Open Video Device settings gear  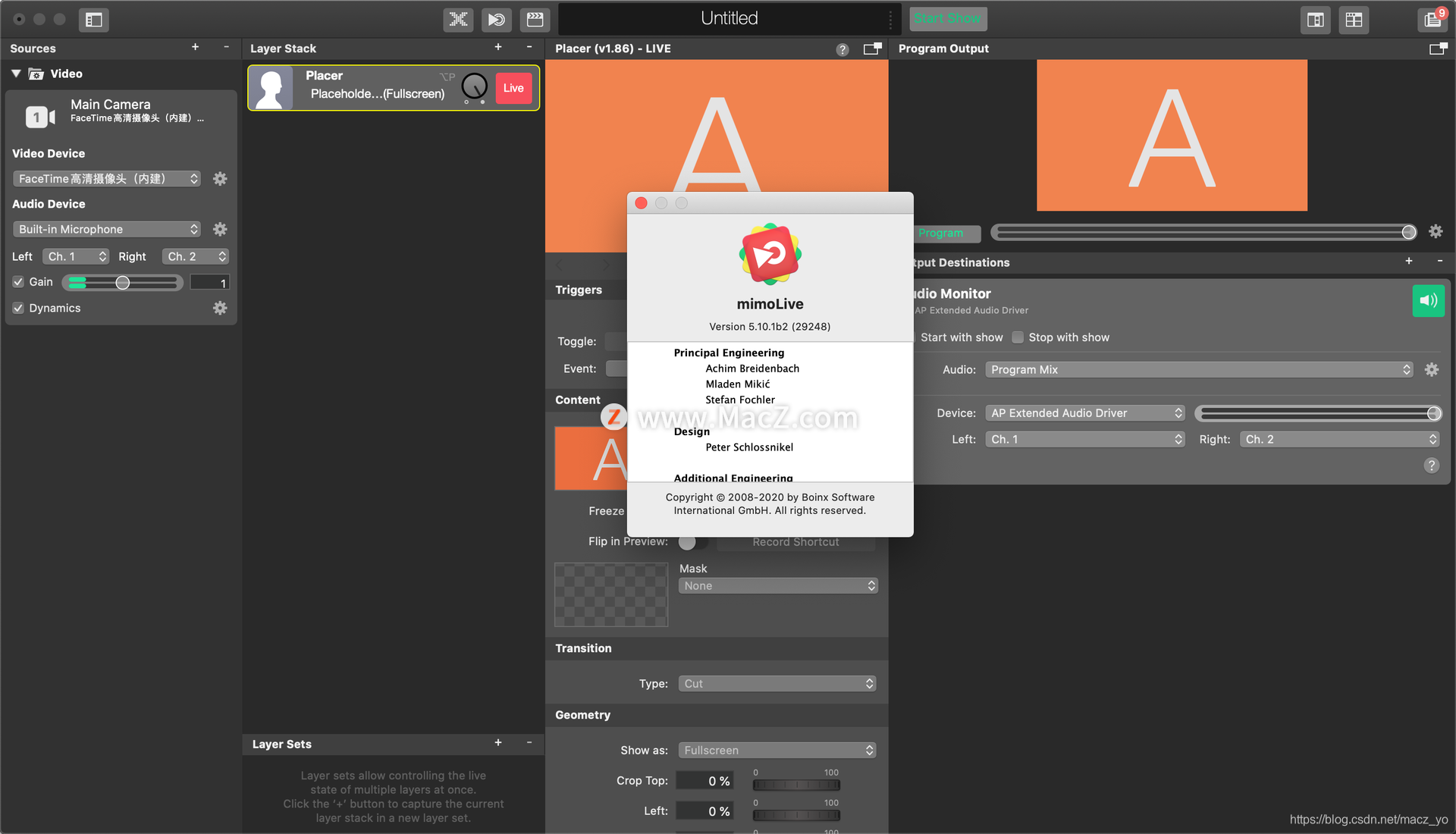220,179
